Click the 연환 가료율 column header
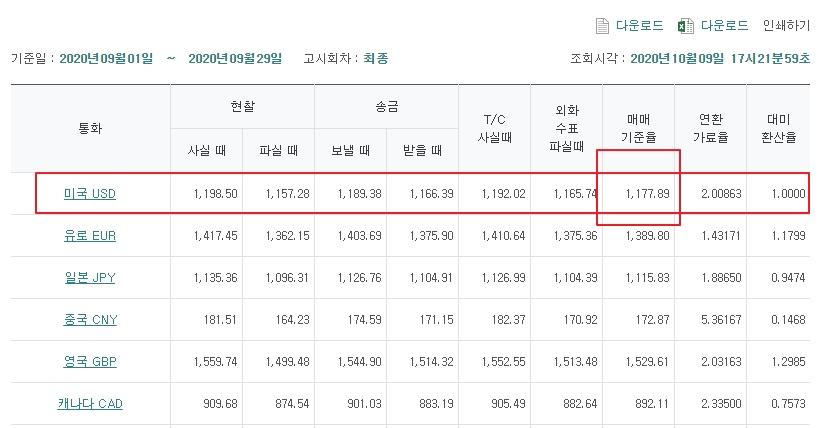 pos(710,129)
